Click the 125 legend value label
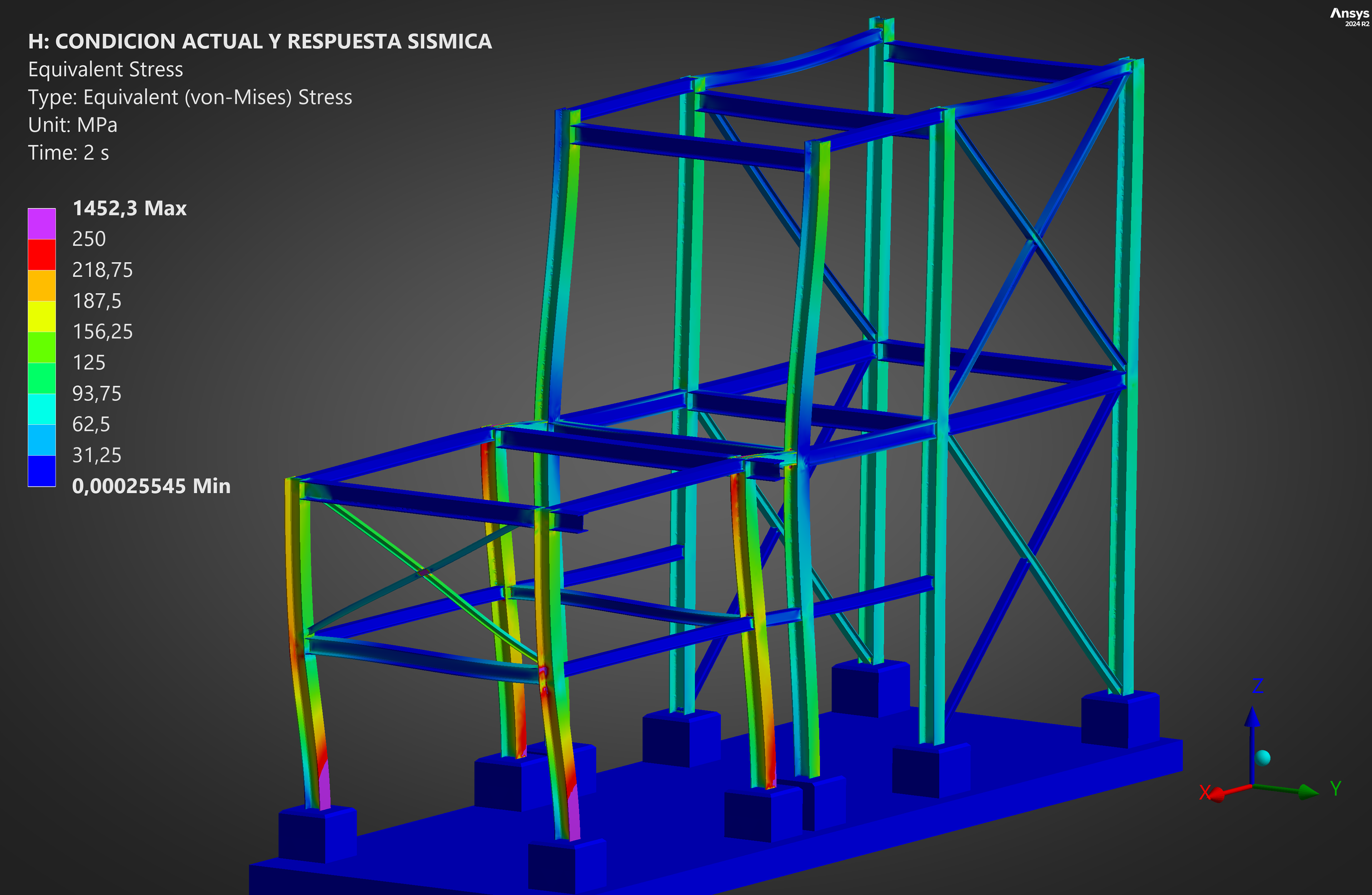 point(89,363)
